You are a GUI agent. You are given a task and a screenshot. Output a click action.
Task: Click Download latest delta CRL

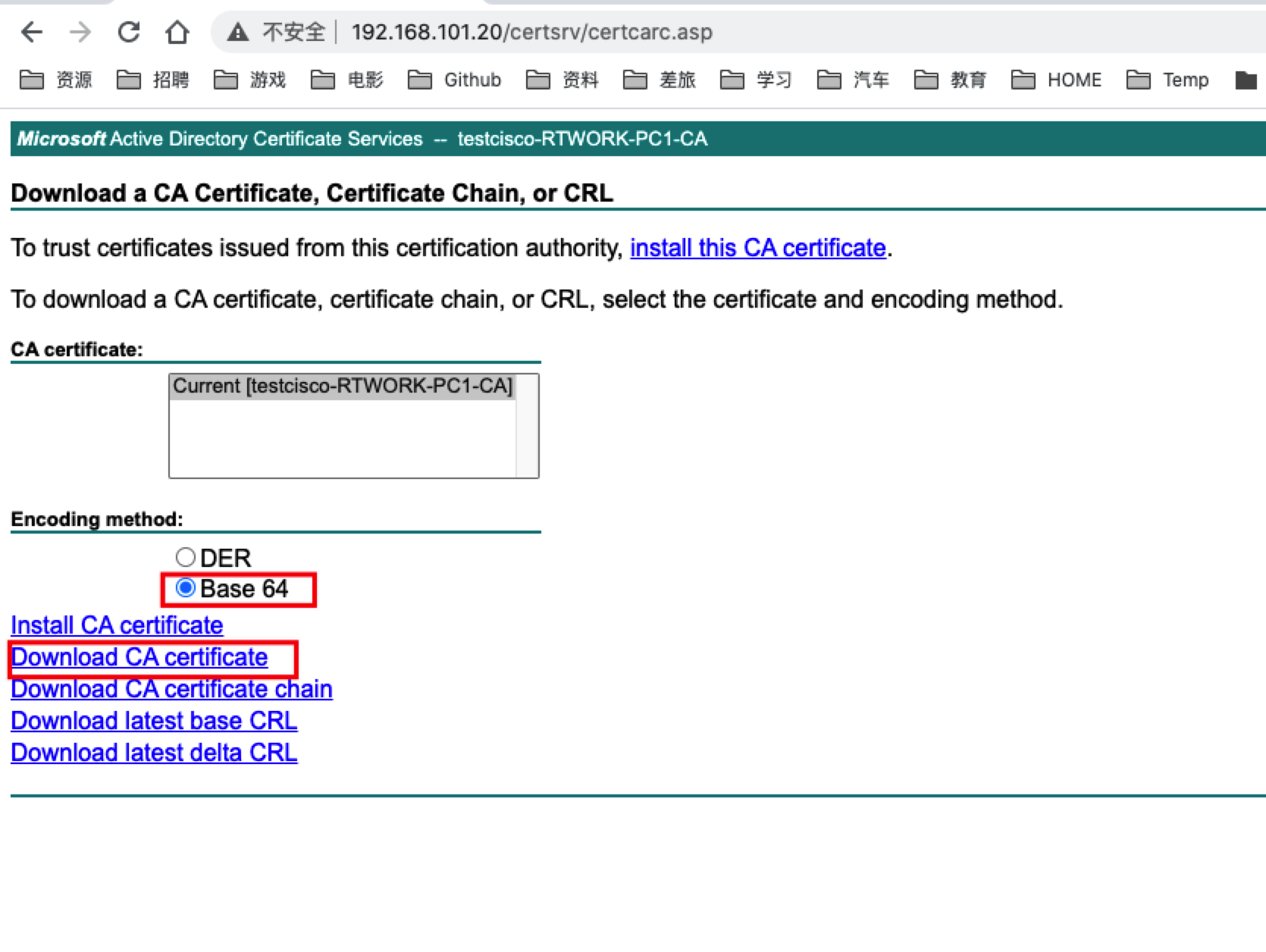coord(154,753)
